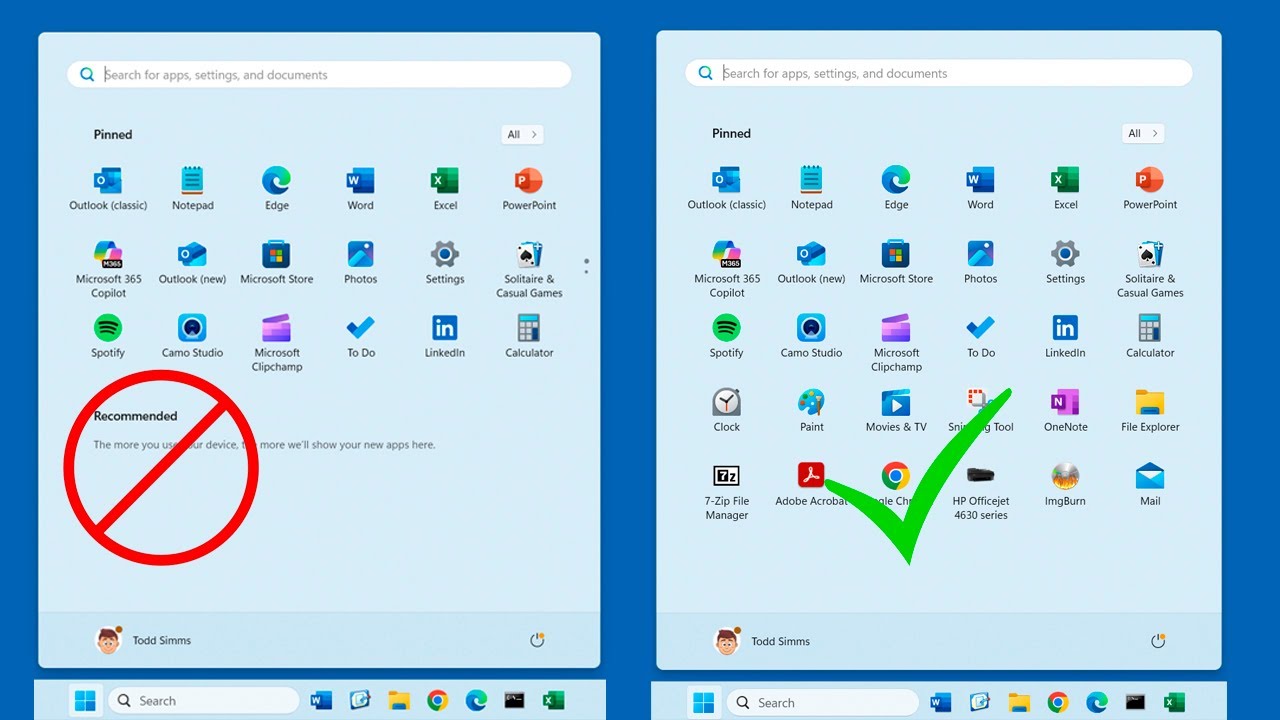Open Excel from the right taskbar

click(x=1174, y=703)
